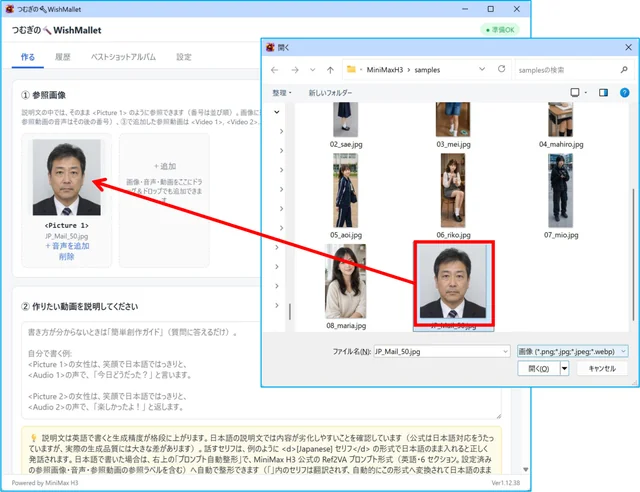This screenshot has height=492, width=640.
Task: Open file dialog help
Action: click(x=624, y=93)
